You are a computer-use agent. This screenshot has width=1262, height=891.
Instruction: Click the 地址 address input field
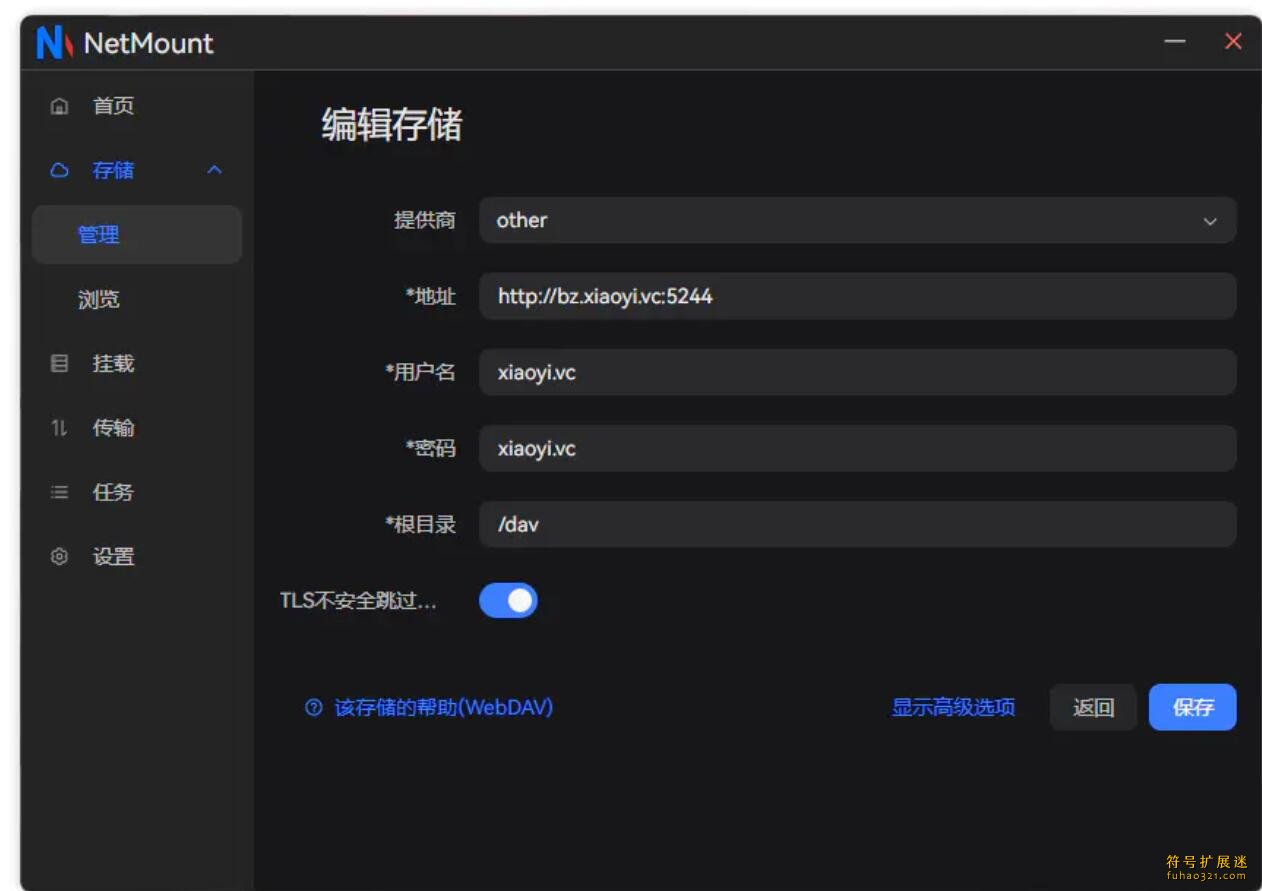pyautogui.click(x=857, y=296)
